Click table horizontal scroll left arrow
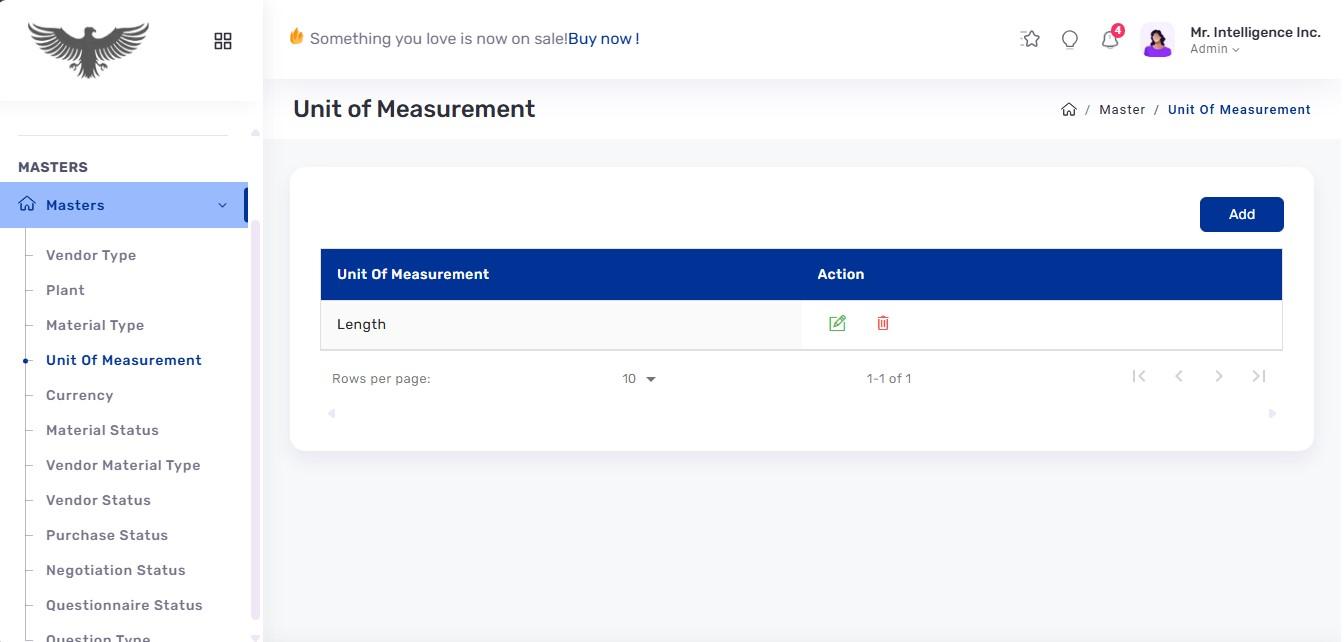 pos(331,413)
